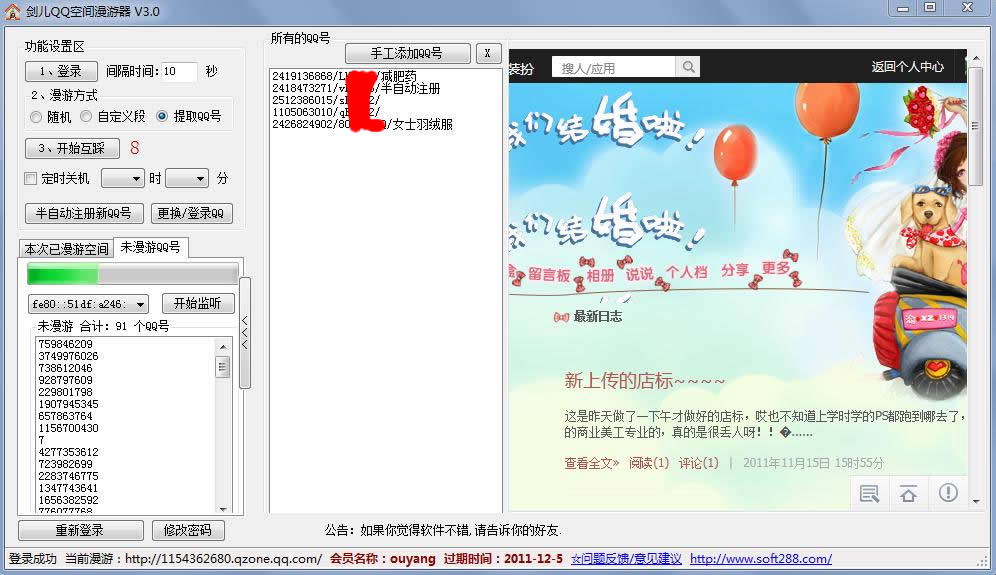Select the 2418473271 半自动注册 entry
Viewport: 996px width, 575px height.
pyautogui.click(x=356, y=88)
